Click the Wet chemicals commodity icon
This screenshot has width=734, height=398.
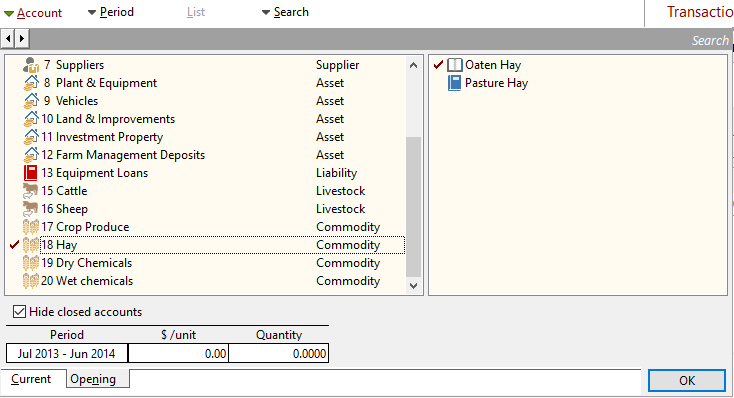[x=31, y=281]
